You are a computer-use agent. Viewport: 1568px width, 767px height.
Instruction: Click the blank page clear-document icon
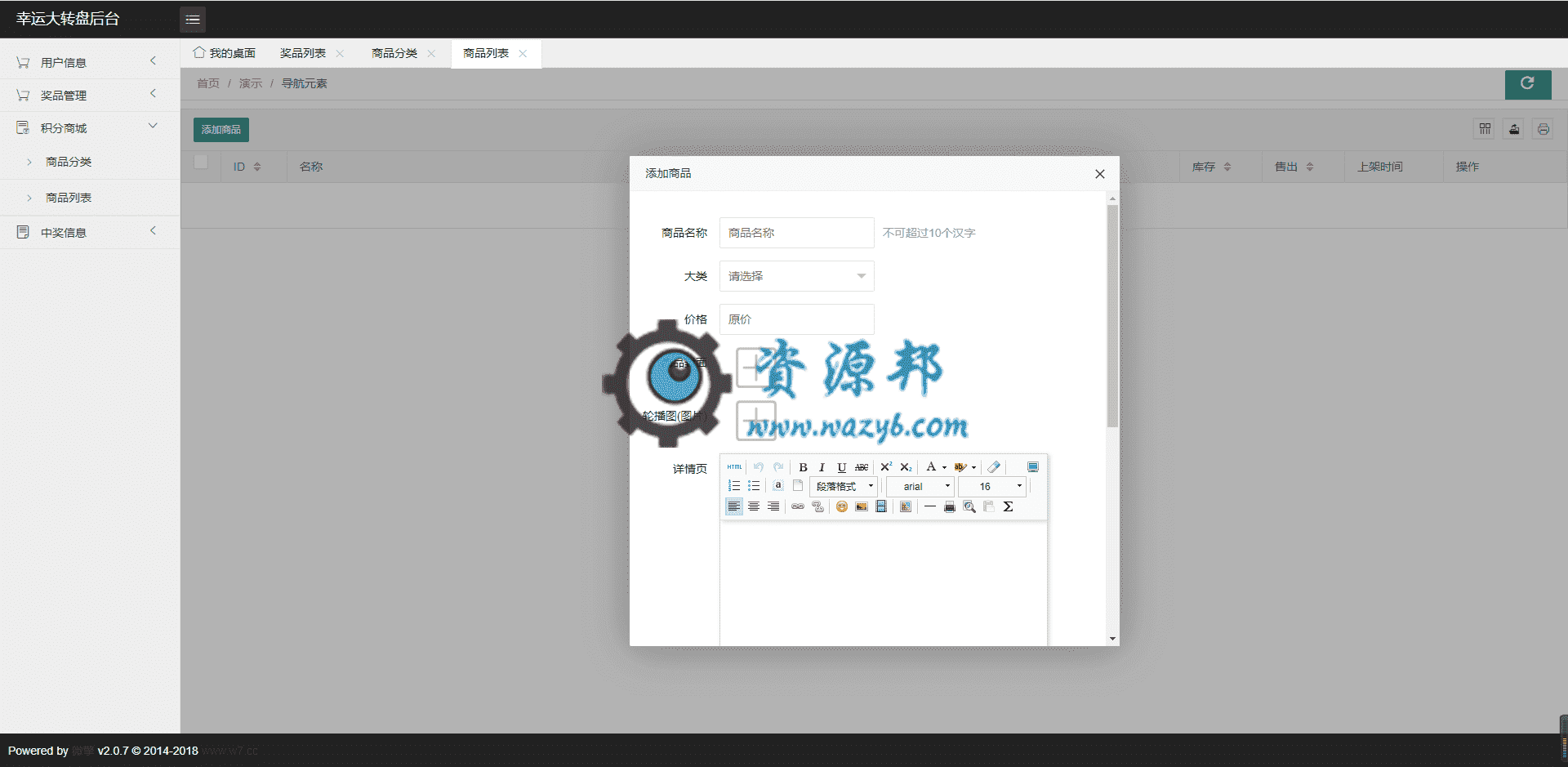[x=798, y=486]
